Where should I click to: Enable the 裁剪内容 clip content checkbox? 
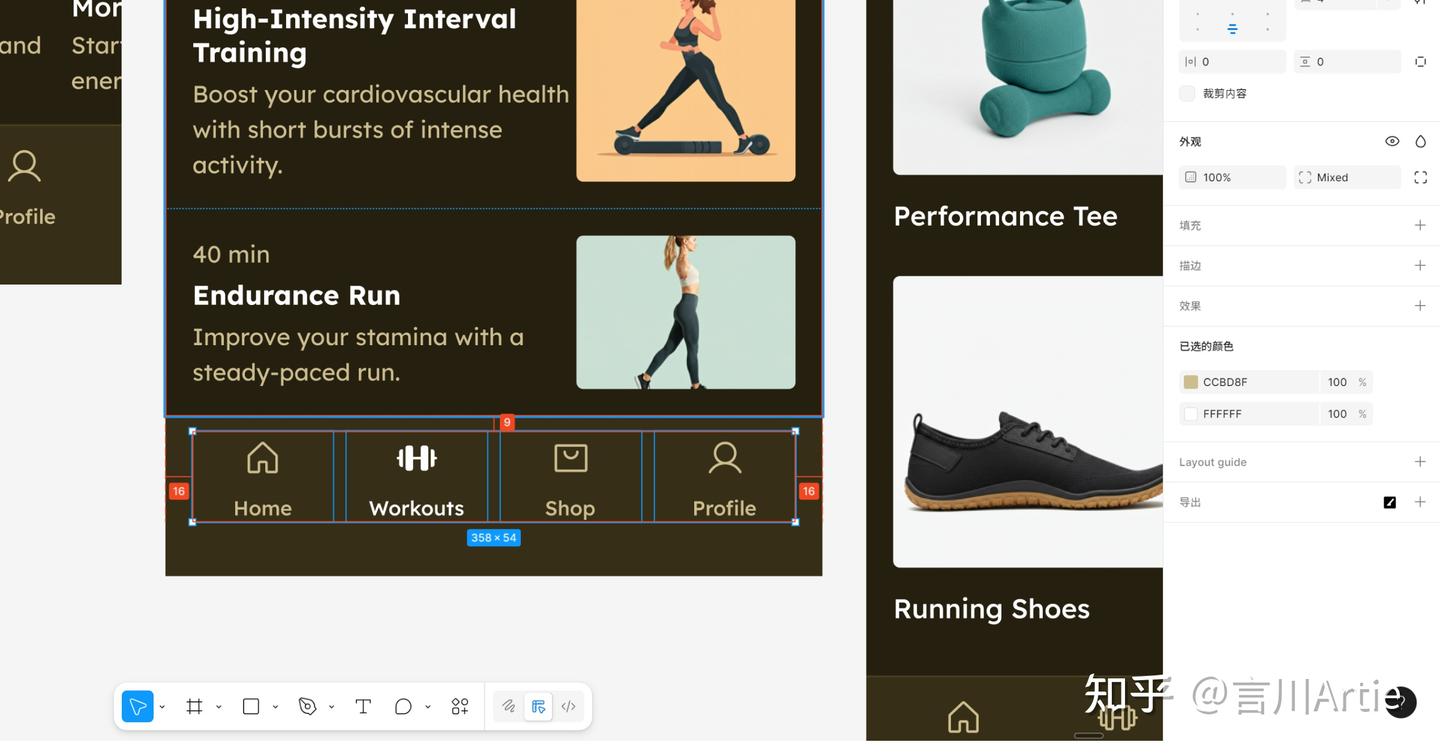1187,93
